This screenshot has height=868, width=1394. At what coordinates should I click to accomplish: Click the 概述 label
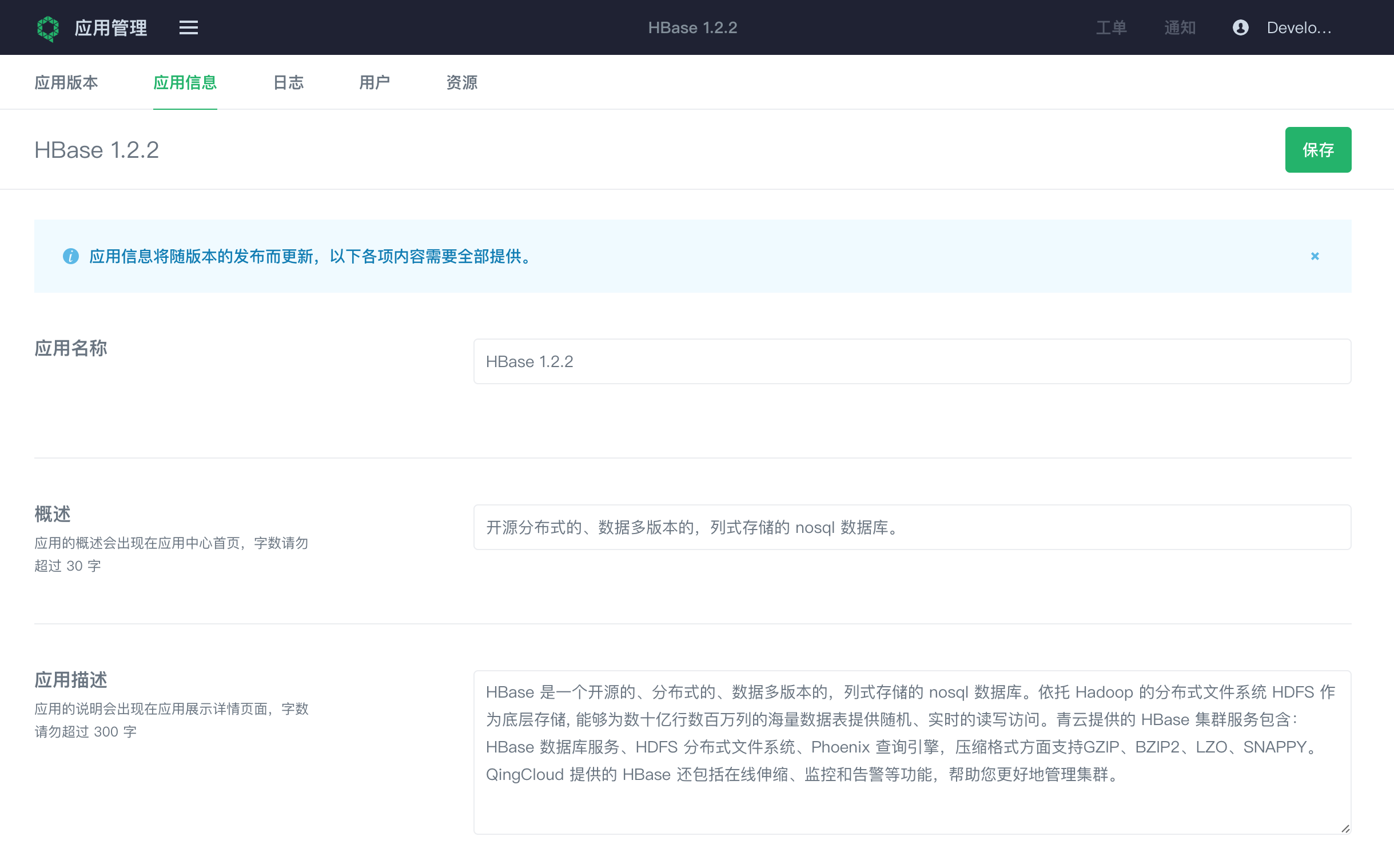point(52,514)
